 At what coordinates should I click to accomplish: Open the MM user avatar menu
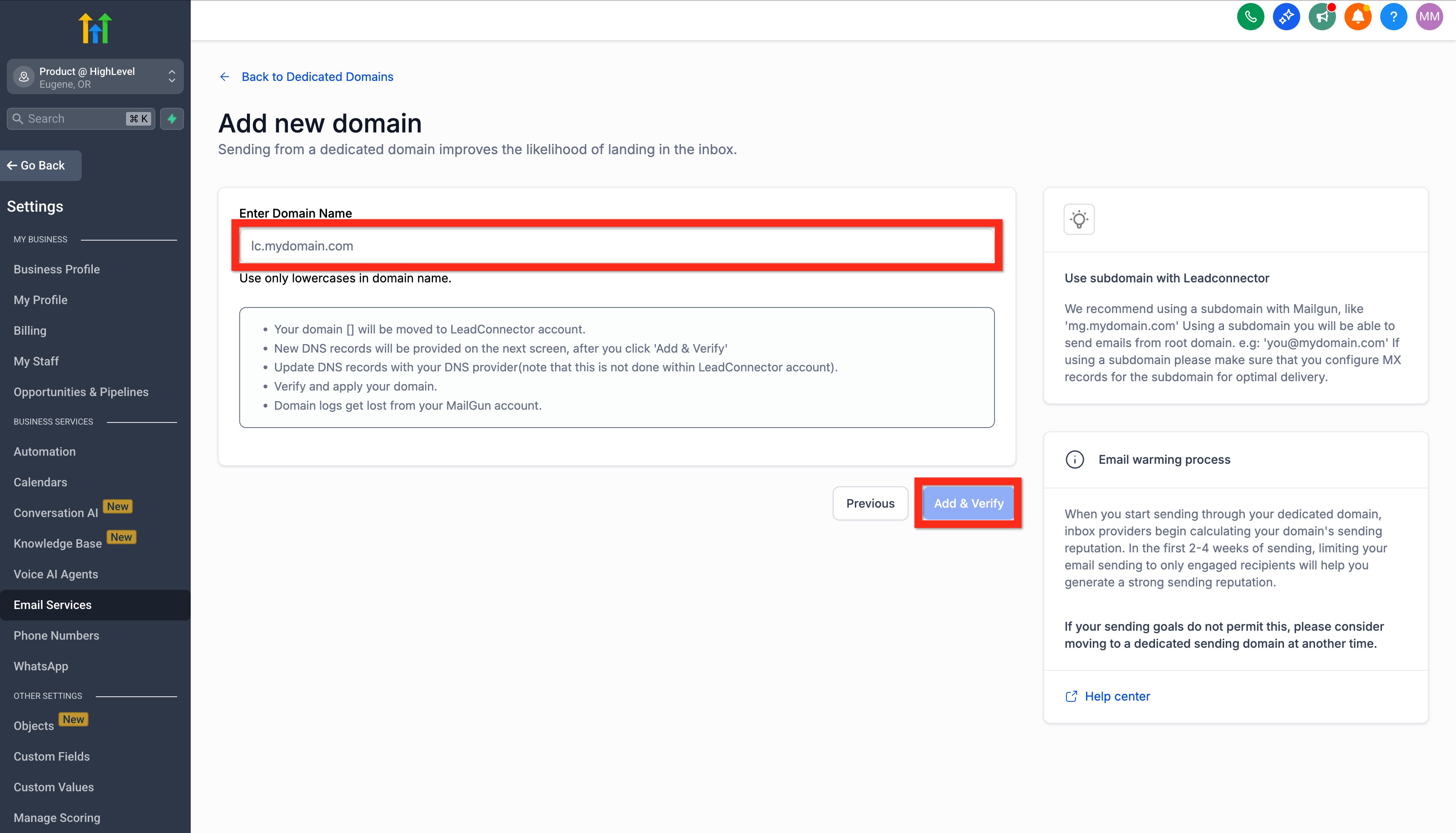click(1429, 17)
